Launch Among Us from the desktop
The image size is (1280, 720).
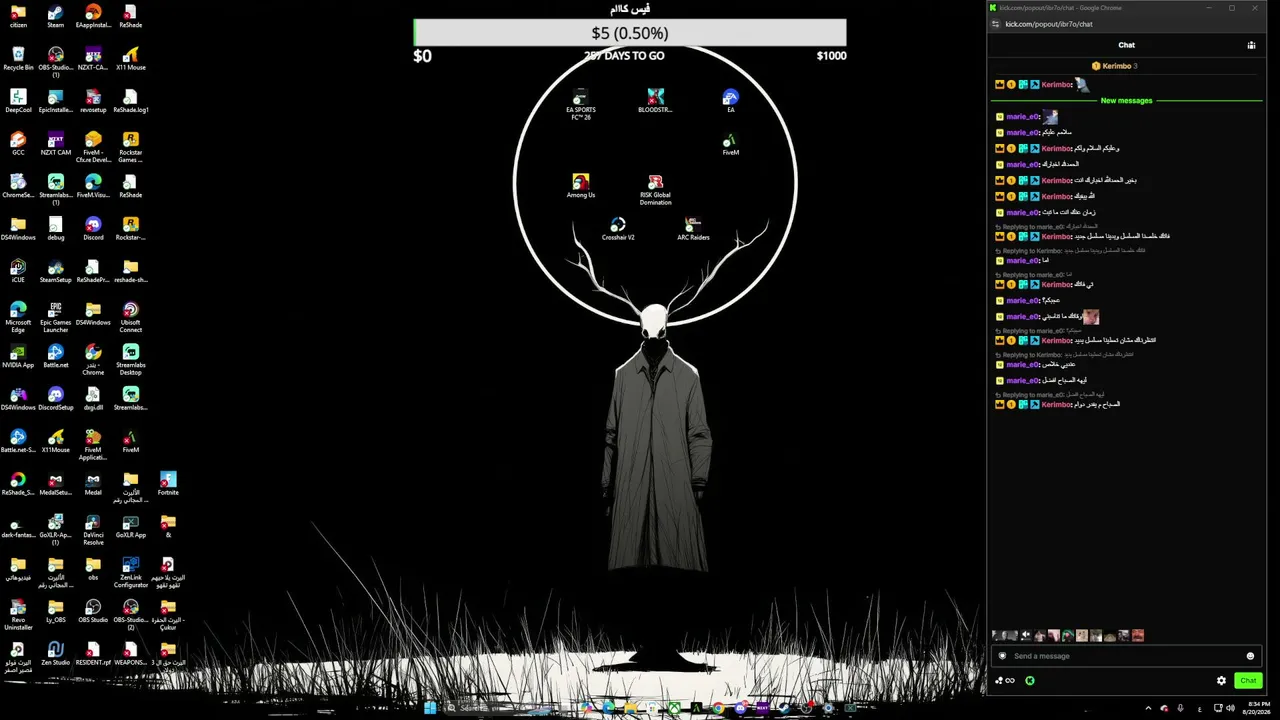[580, 186]
